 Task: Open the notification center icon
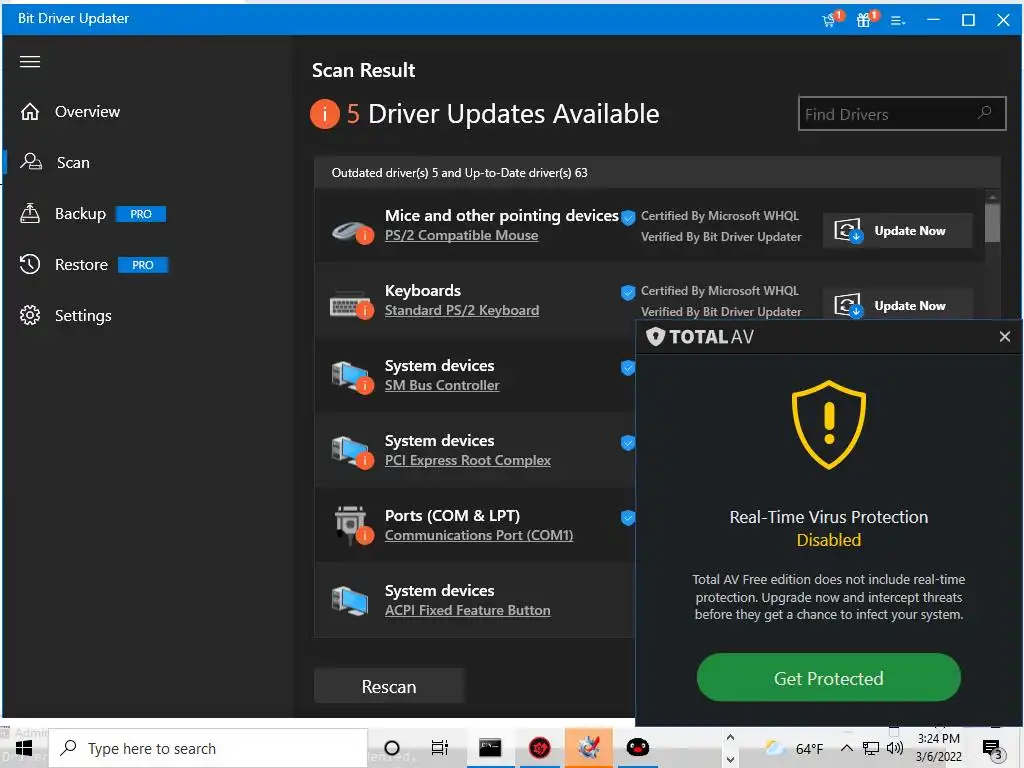click(x=992, y=749)
